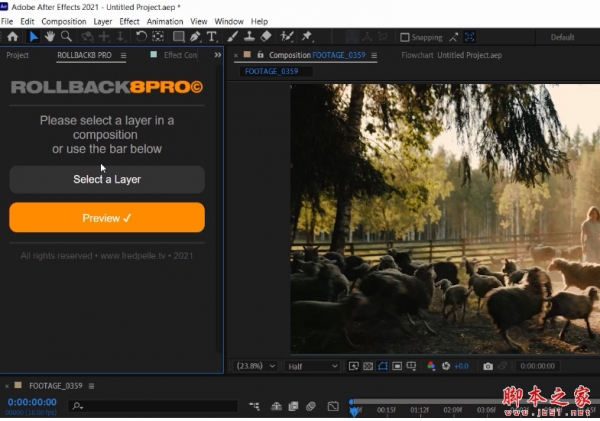
Task: Open the Composition panel hamburger menu
Action: click(374, 55)
